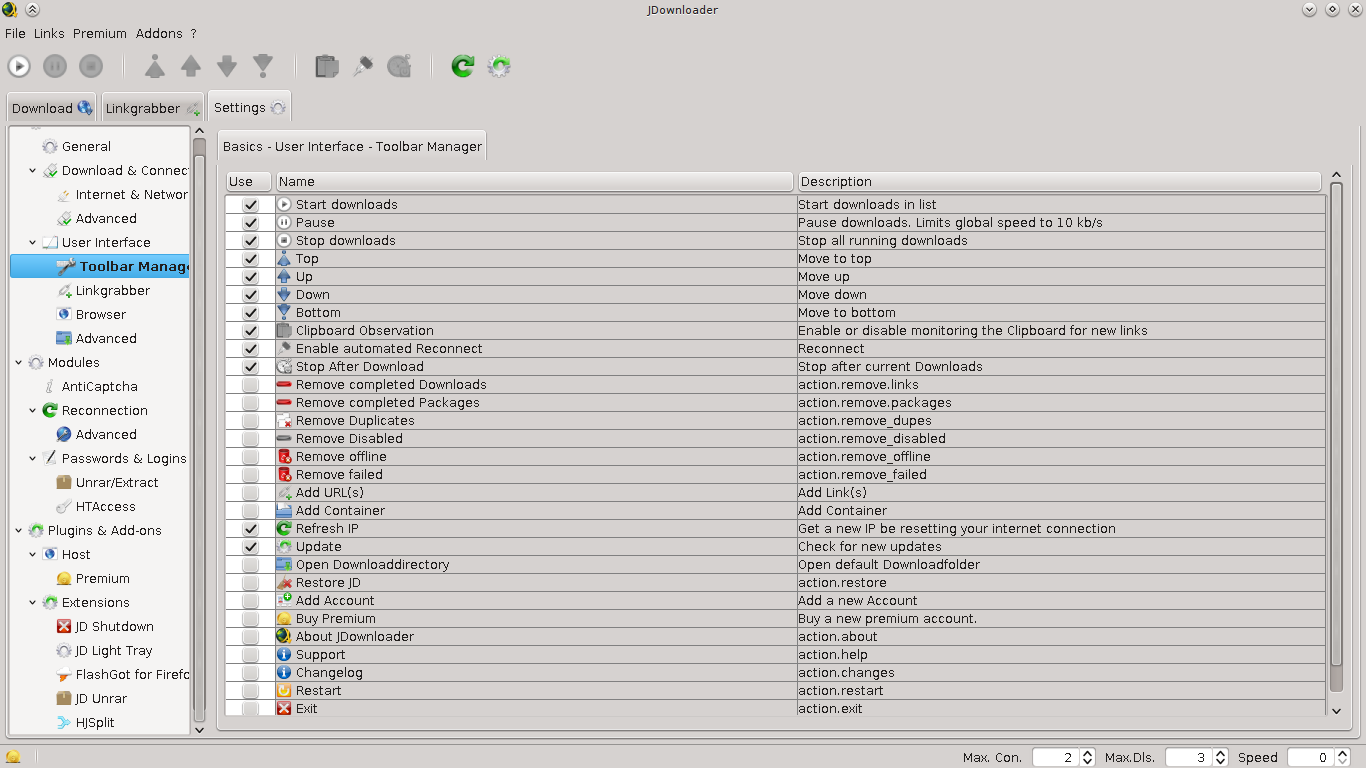Click the Support info row icon

point(284,655)
